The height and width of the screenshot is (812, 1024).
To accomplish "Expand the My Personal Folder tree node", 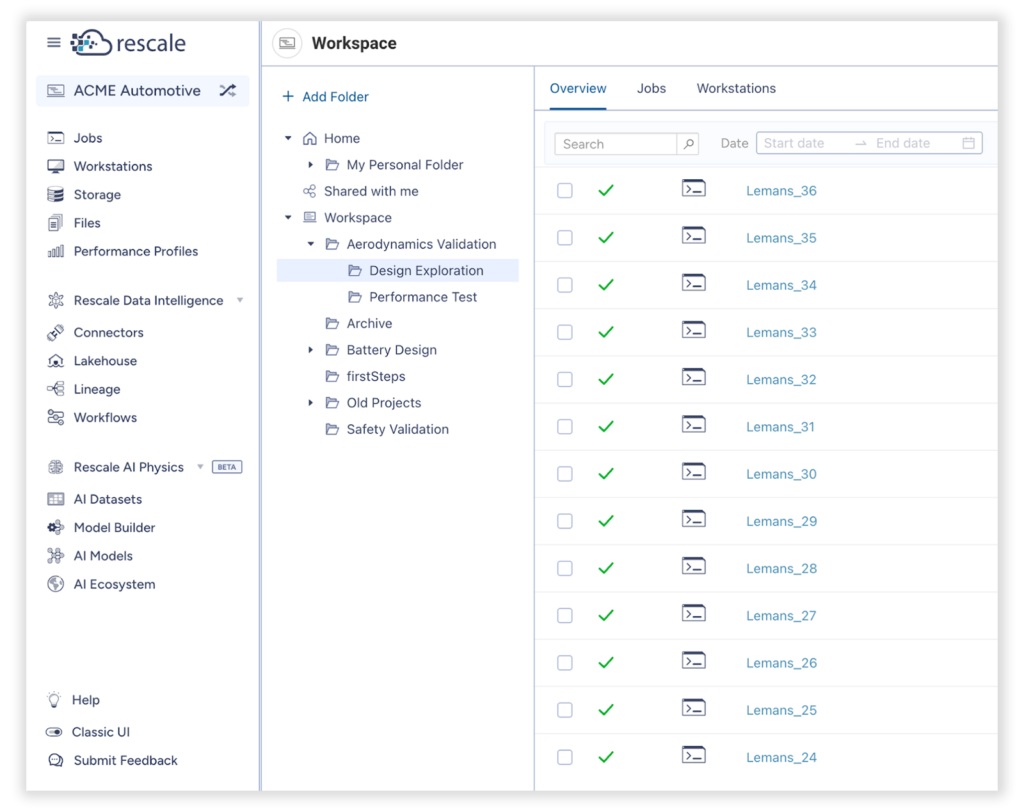I will (x=311, y=165).
